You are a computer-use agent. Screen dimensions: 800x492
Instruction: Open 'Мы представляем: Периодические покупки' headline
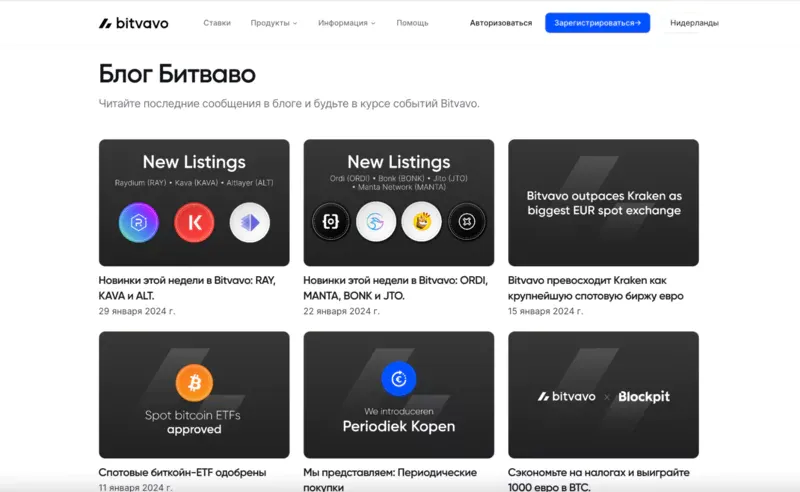(390, 479)
